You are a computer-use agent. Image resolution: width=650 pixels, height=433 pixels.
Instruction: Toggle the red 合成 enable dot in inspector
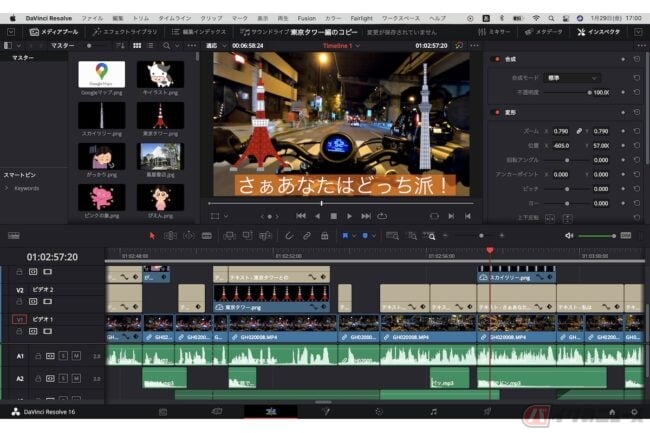(497, 60)
